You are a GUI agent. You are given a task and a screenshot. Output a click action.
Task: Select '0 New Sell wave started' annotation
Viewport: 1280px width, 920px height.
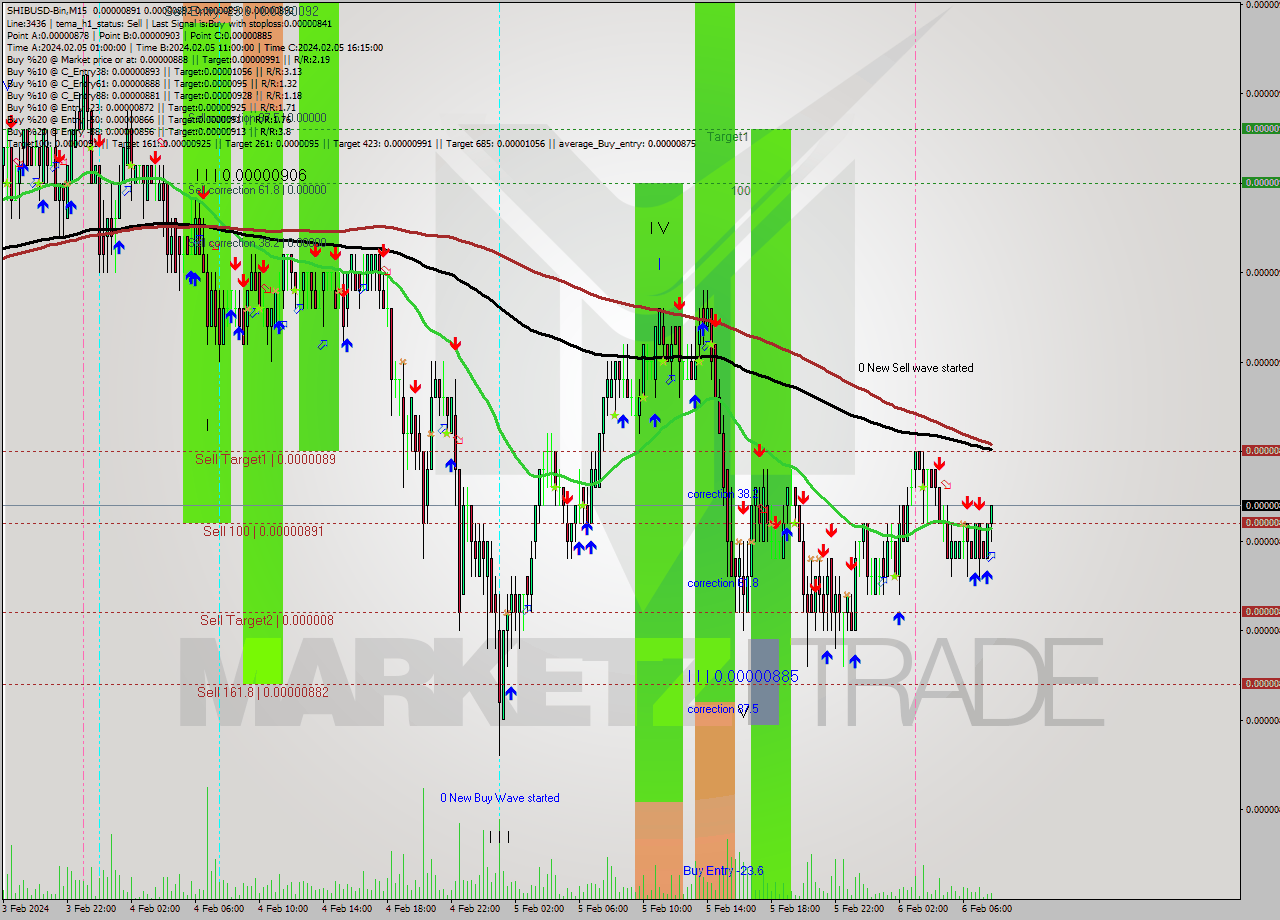pos(916,368)
